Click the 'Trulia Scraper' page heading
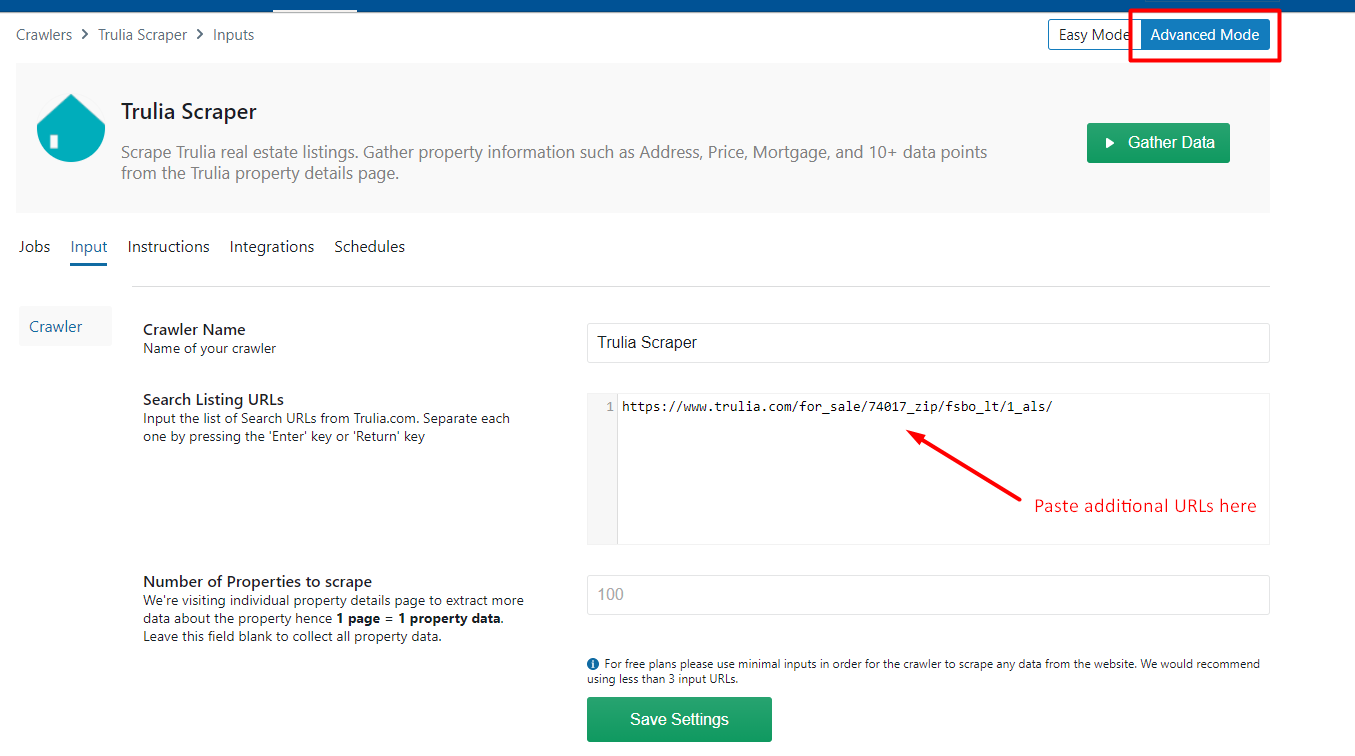1355x756 pixels. click(189, 112)
